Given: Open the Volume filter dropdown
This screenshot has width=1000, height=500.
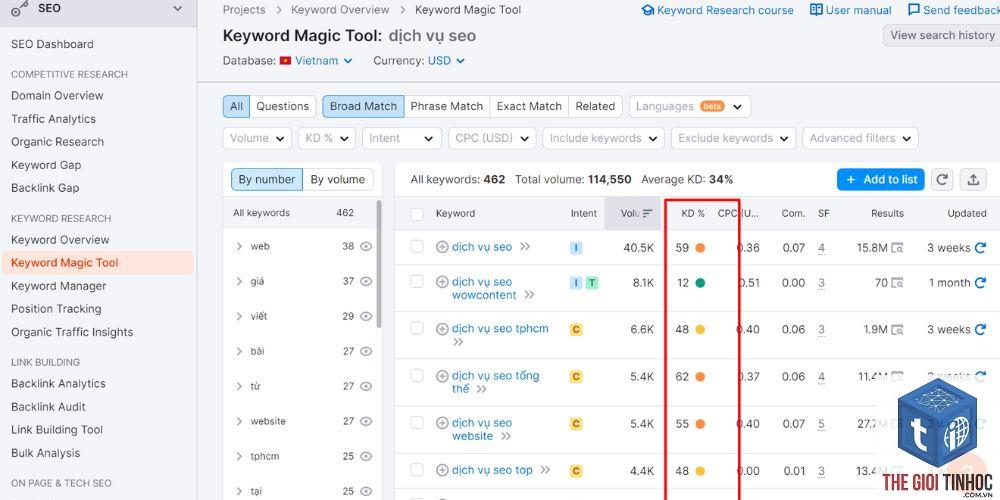Looking at the screenshot, I should pyautogui.click(x=257, y=138).
